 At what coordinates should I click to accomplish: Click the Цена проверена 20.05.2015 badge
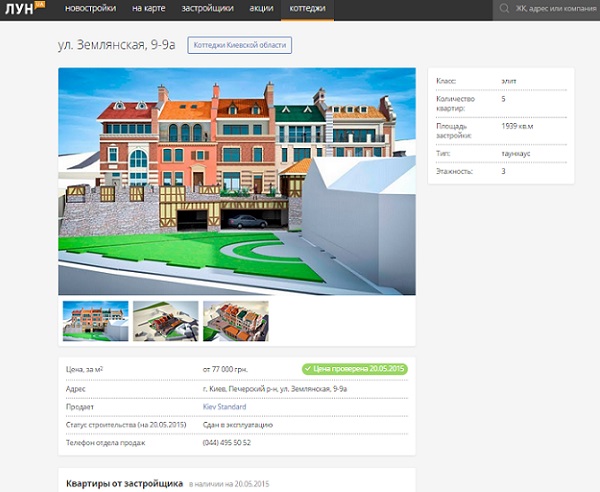point(355,369)
